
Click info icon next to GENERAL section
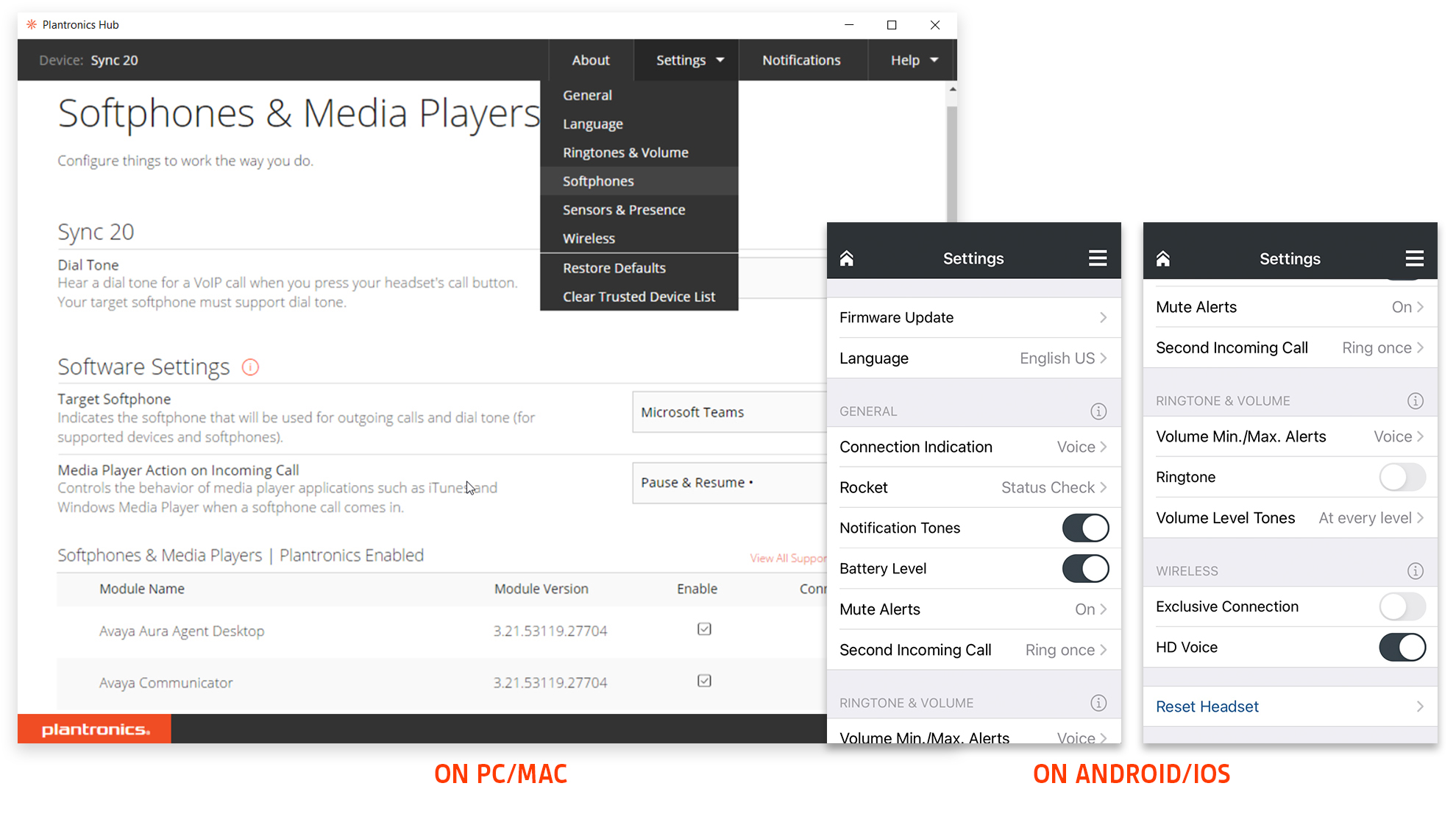(1098, 411)
